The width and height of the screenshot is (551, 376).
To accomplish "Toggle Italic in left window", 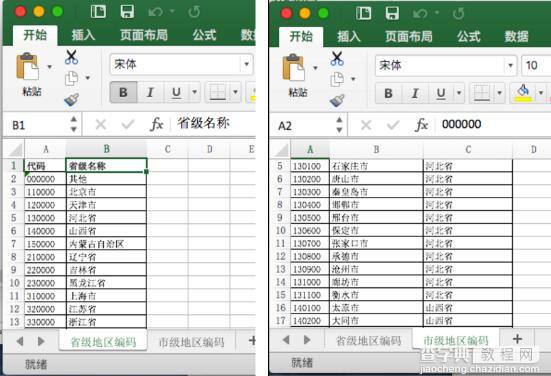I will click(x=150, y=92).
